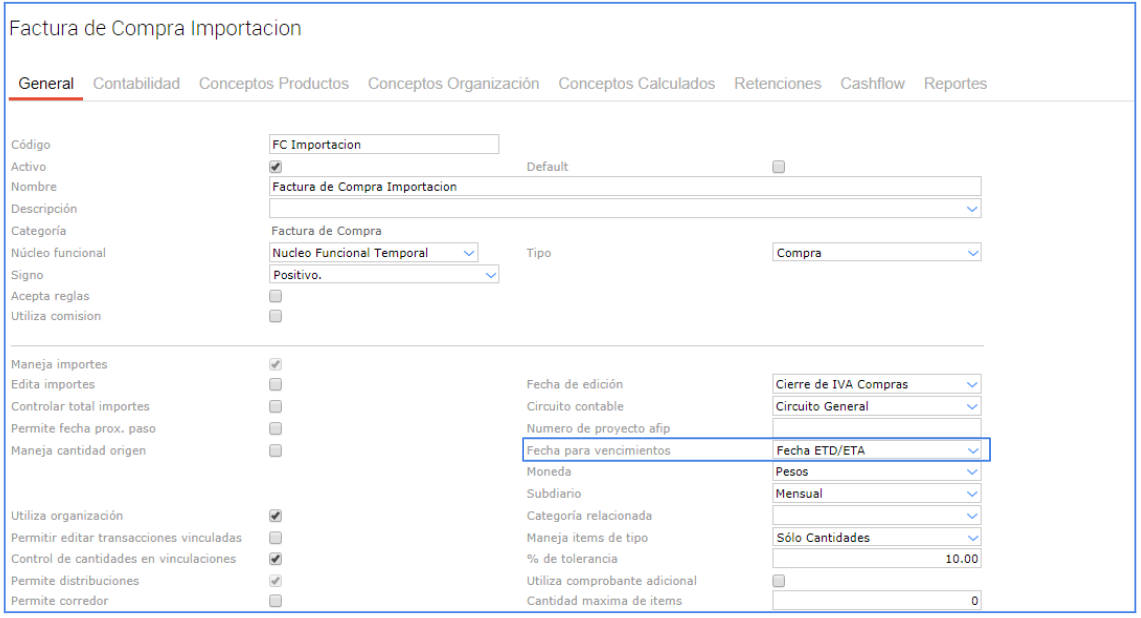Switch to the Contabilidad tab

(x=136, y=84)
